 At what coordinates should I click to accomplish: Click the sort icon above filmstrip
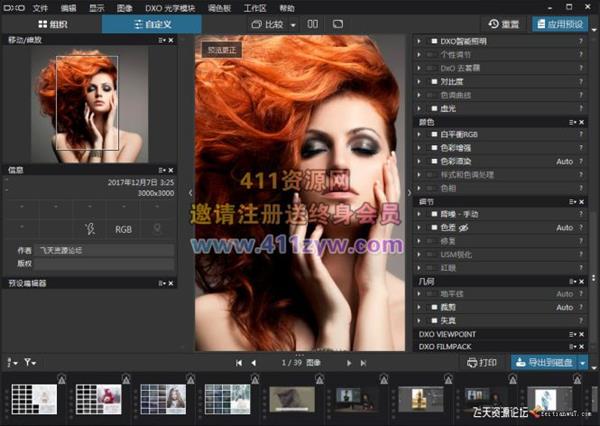(11, 362)
